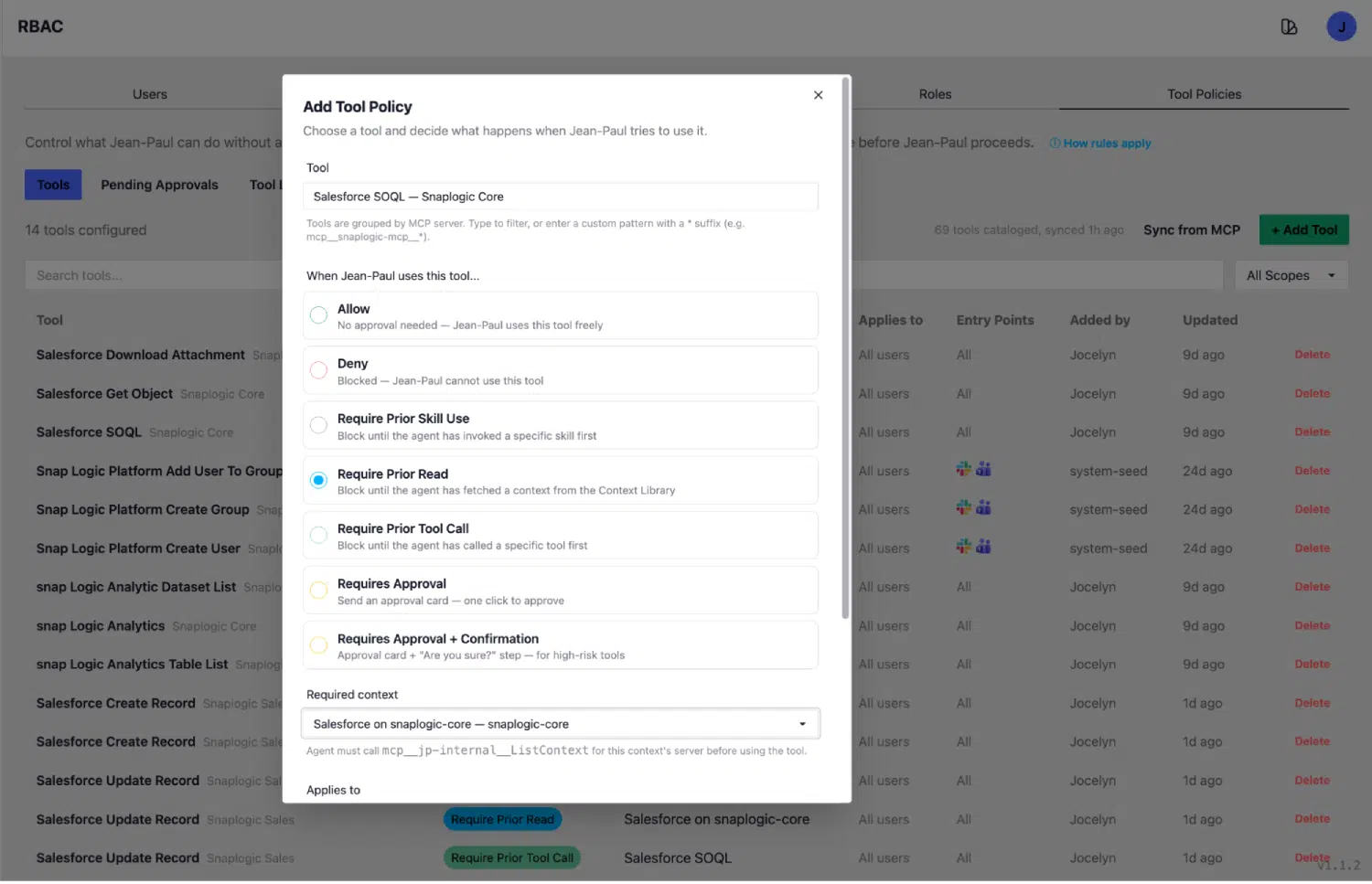Click the Teams icon in the Create Group row
1372x884 pixels.
(983, 507)
